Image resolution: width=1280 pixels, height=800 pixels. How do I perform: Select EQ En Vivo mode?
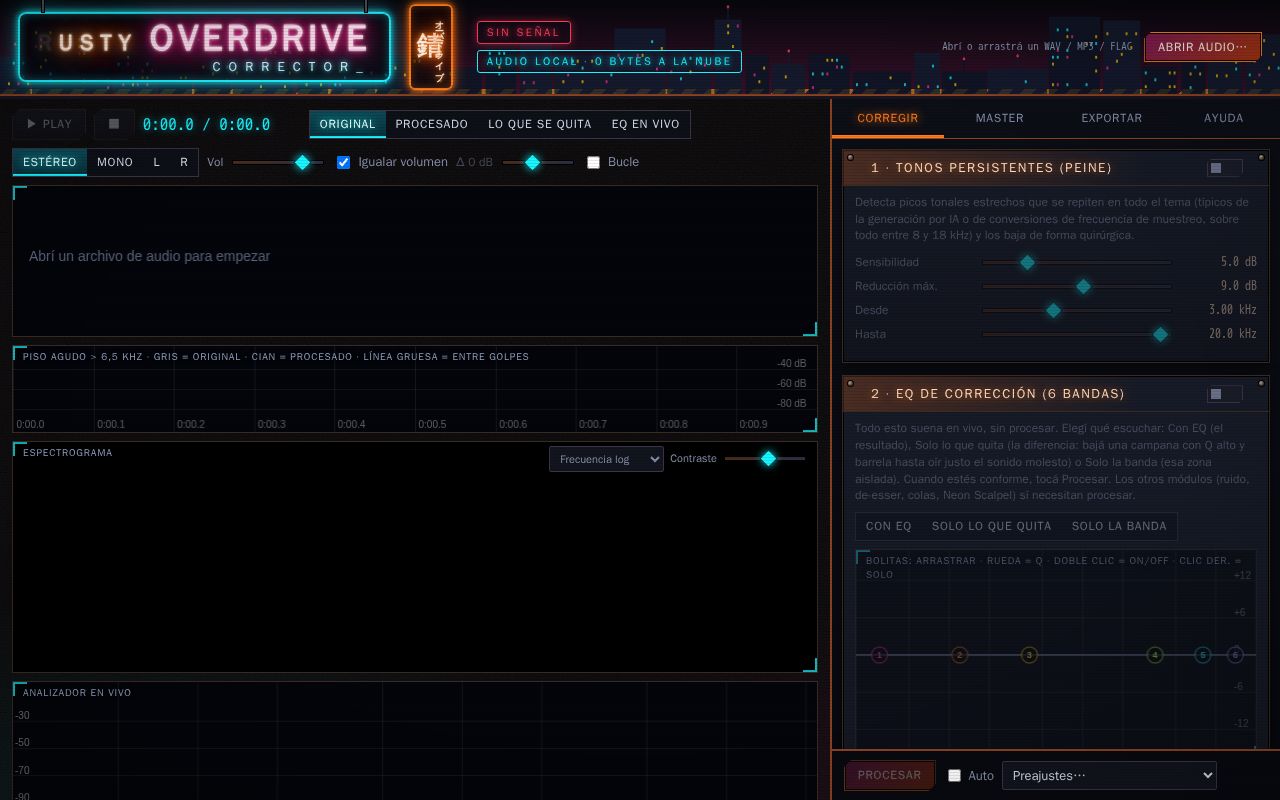coord(646,124)
